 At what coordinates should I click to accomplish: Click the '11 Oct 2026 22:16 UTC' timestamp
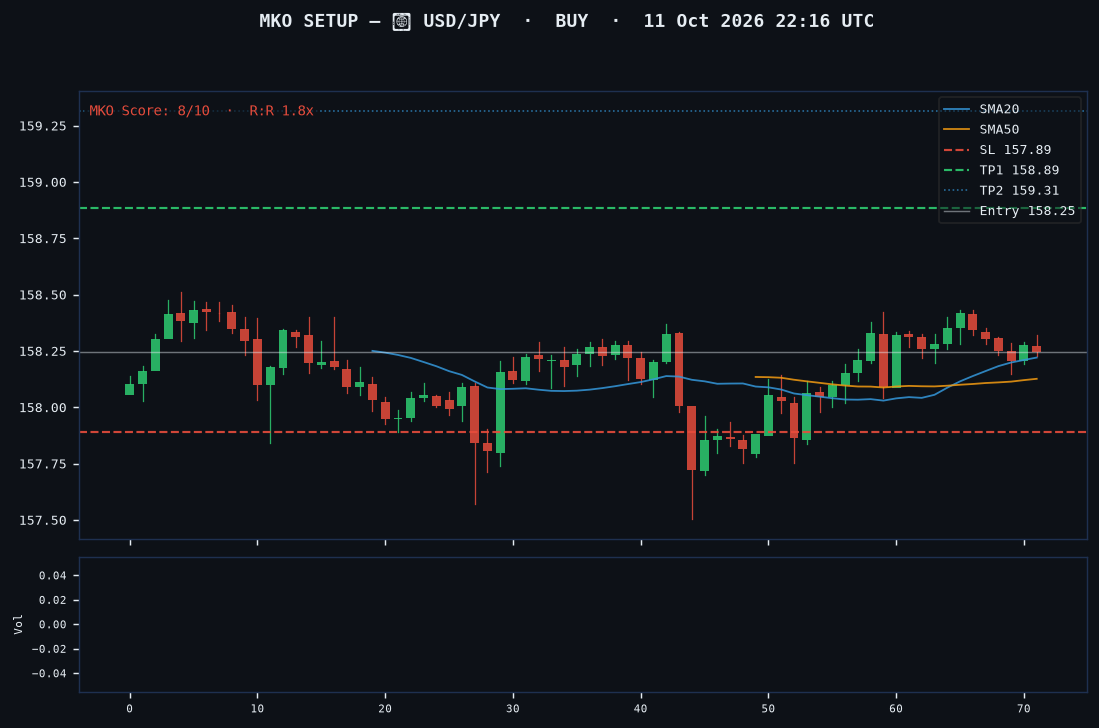(x=758, y=21)
